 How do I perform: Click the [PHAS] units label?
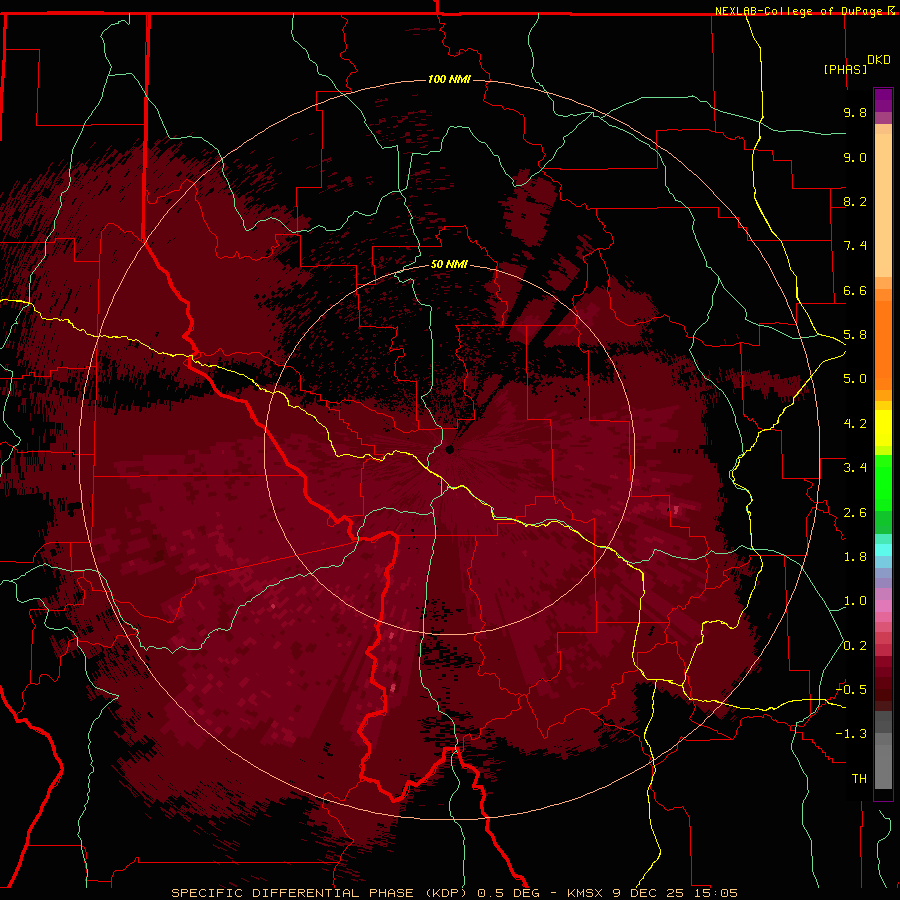click(845, 69)
